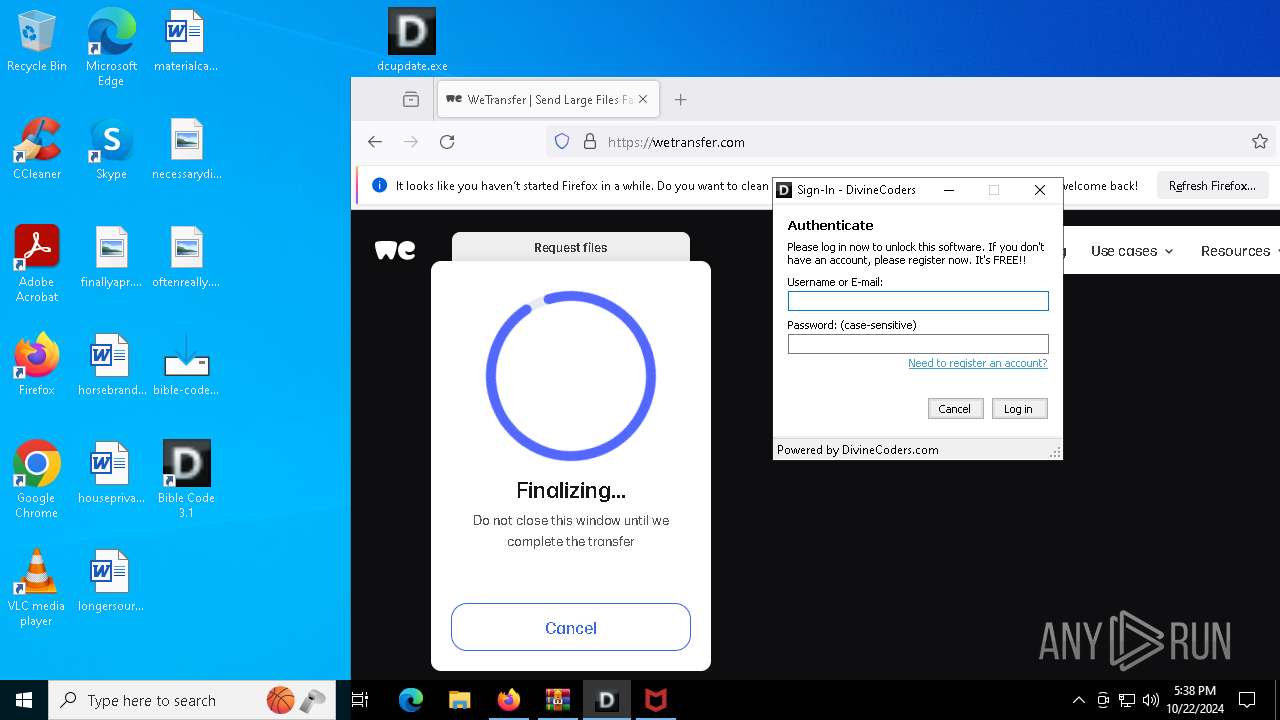Open File Explorer from taskbar
The height and width of the screenshot is (720, 1280).
pyautogui.click(x=460, y=700)
